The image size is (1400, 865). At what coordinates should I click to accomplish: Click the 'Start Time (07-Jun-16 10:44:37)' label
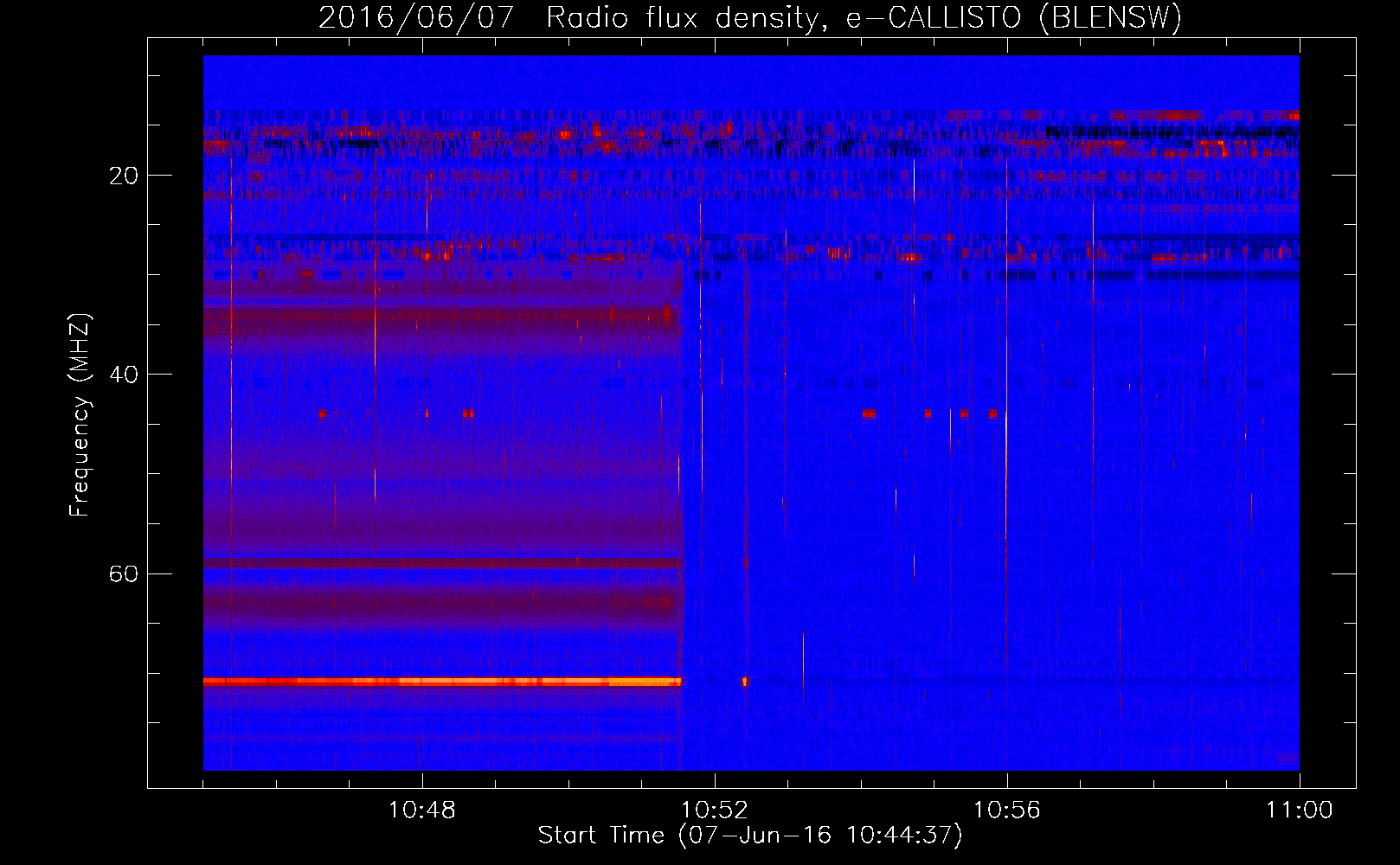click(750, 836)
